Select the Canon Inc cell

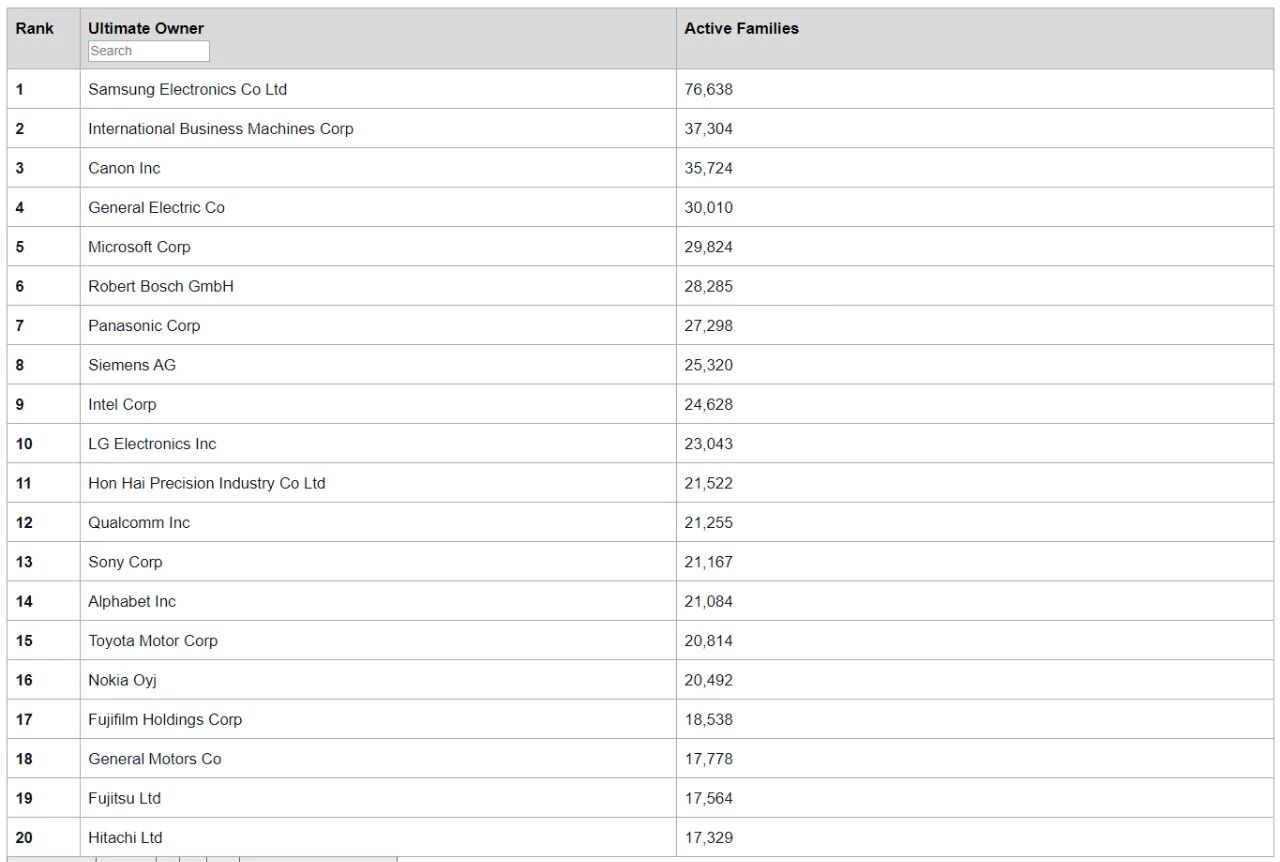pos(124,168)
